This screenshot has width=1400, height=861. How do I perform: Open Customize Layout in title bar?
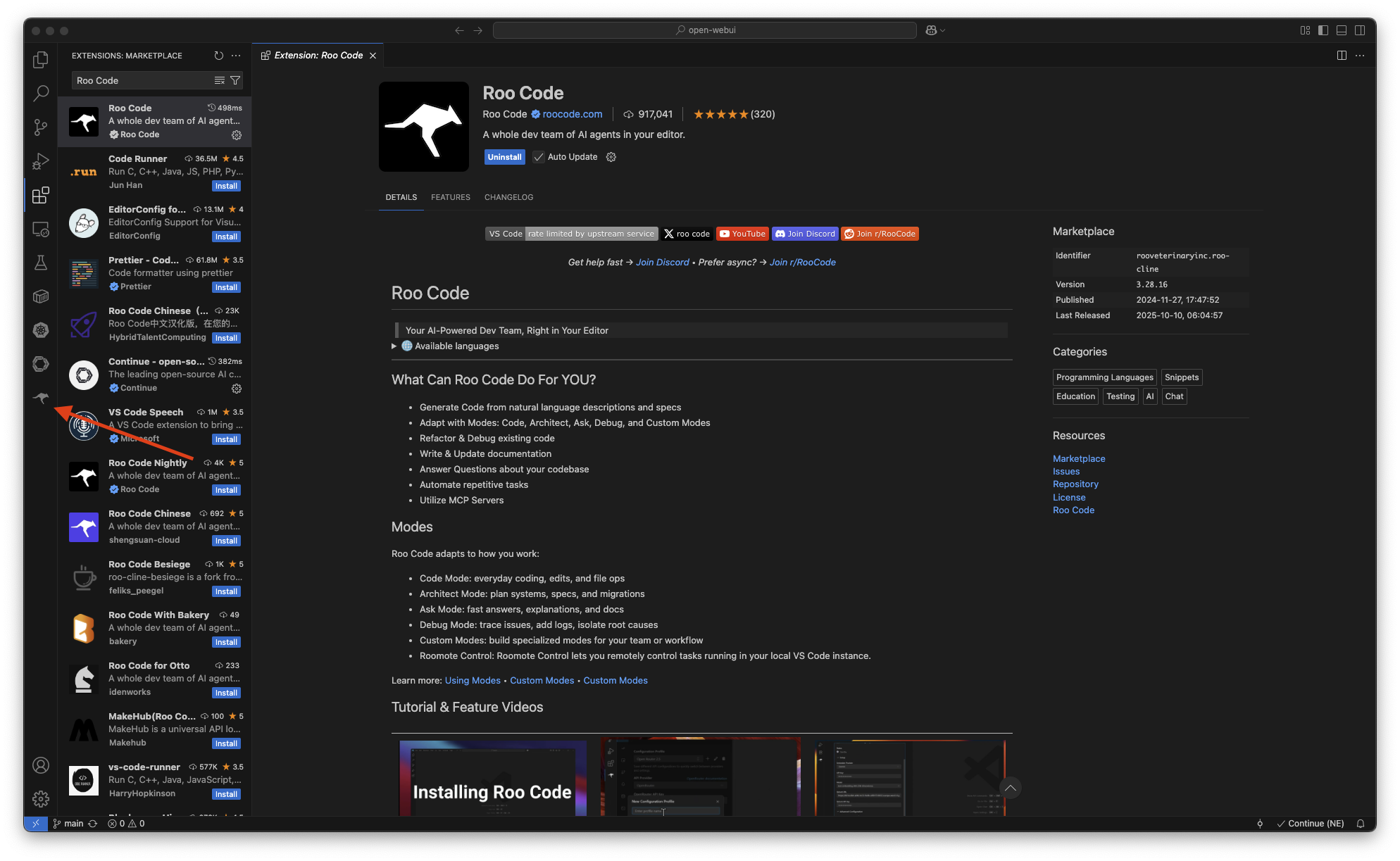(x=1305, y=30)
